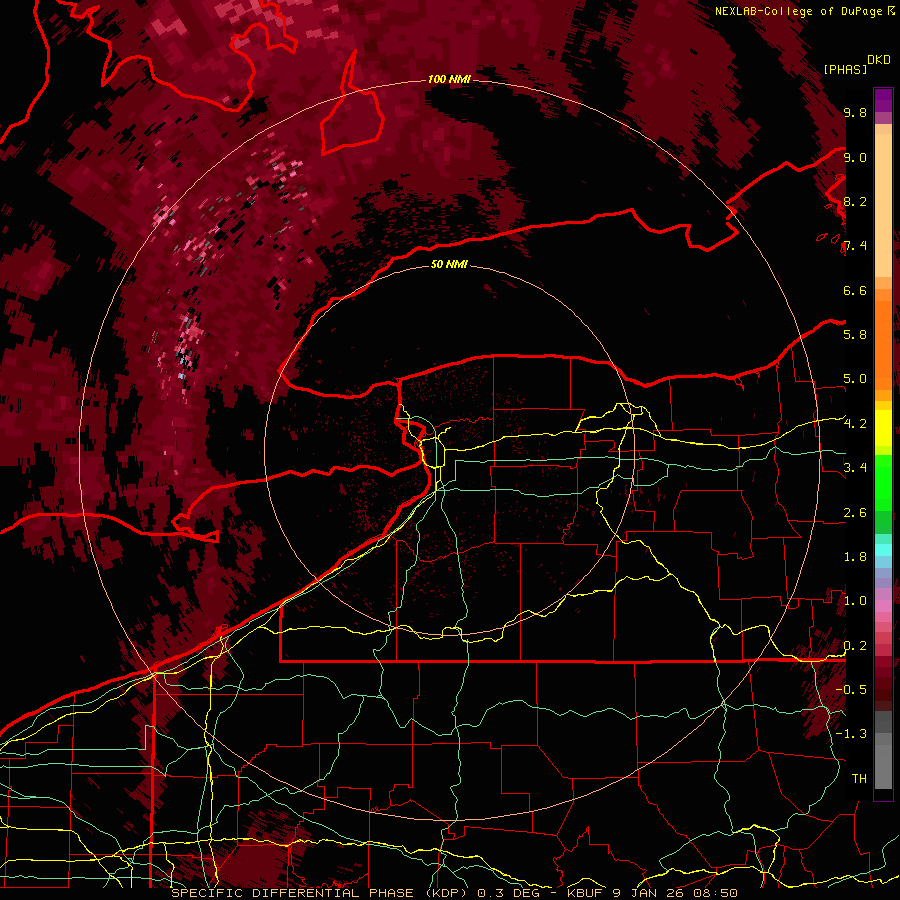Pick the purple top band of the color bar
This screenshot has height=900, width=900.
pos(883,100)
